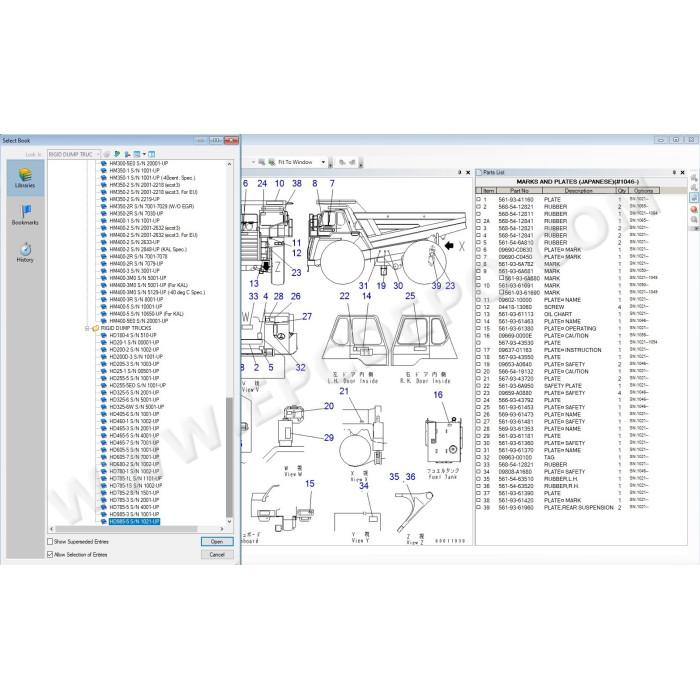Click the book icon beside HM400-1 S/N 1001-UP
This screenshot has height=700, width=700.
[104, 221]
